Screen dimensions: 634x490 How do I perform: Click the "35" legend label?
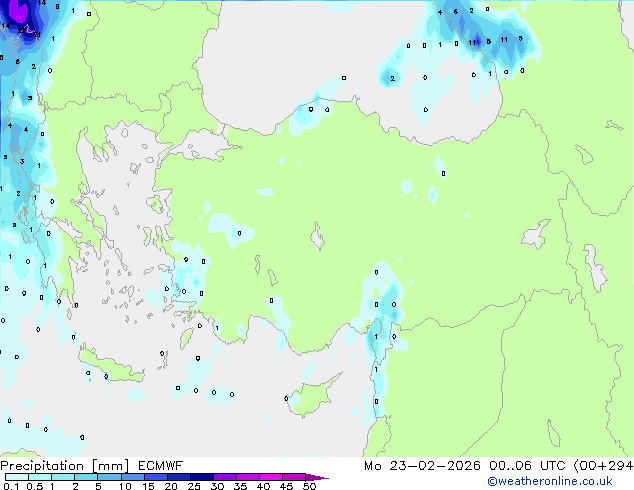point(240,486)
